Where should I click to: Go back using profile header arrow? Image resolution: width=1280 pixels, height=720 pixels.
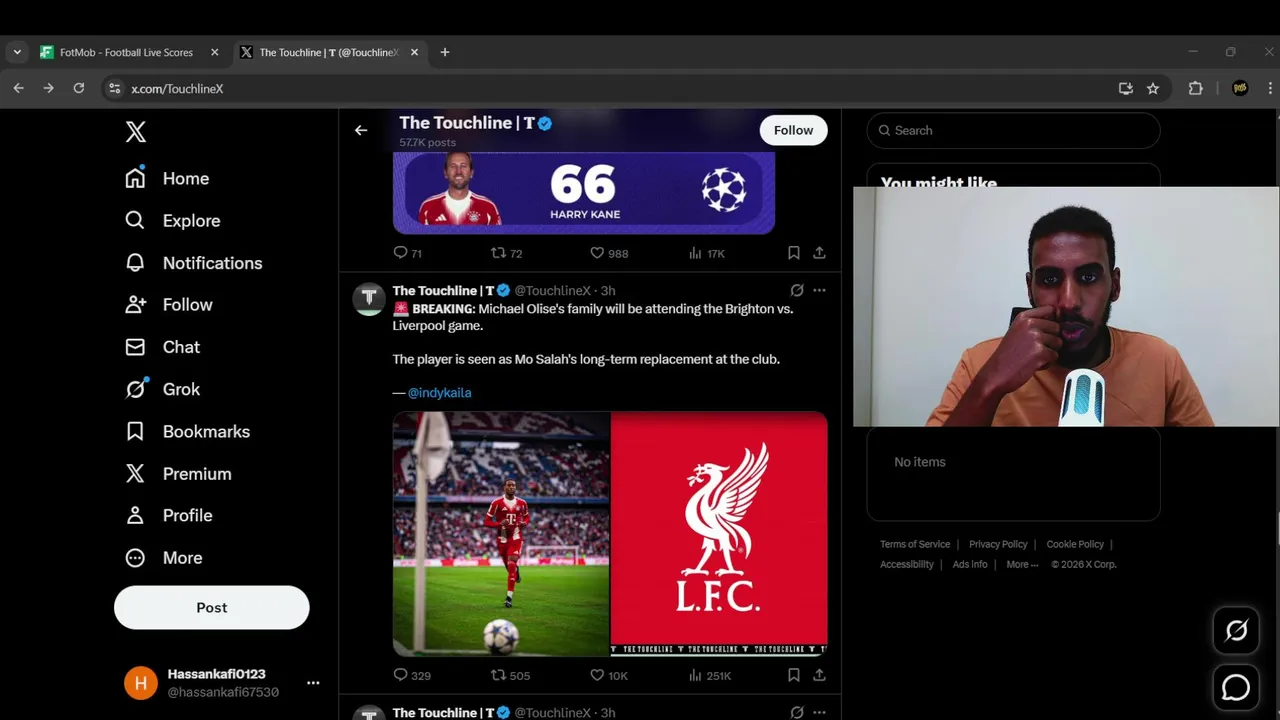click(x=361, y=130)
